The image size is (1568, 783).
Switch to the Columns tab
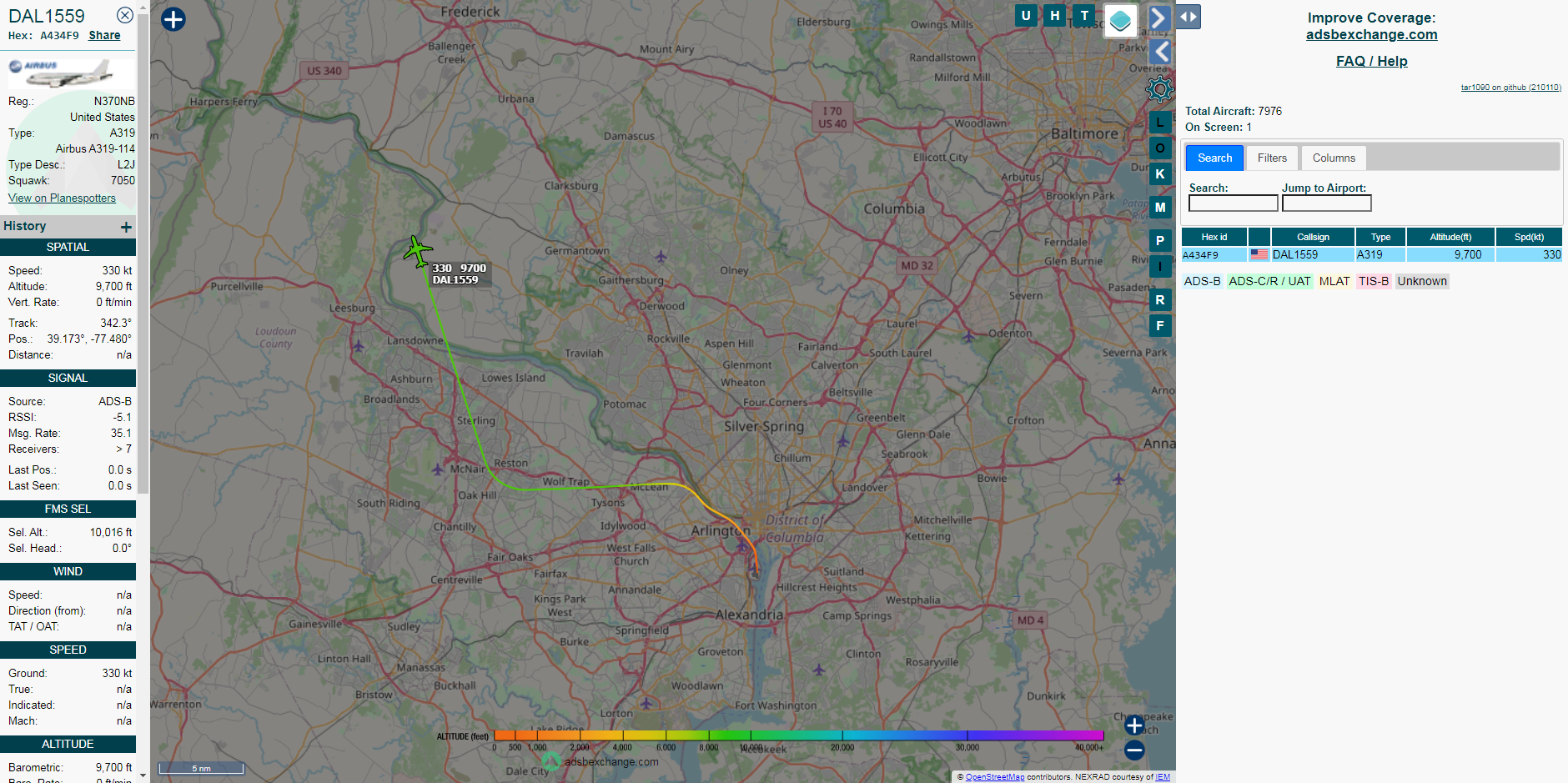click(1334, 158)
